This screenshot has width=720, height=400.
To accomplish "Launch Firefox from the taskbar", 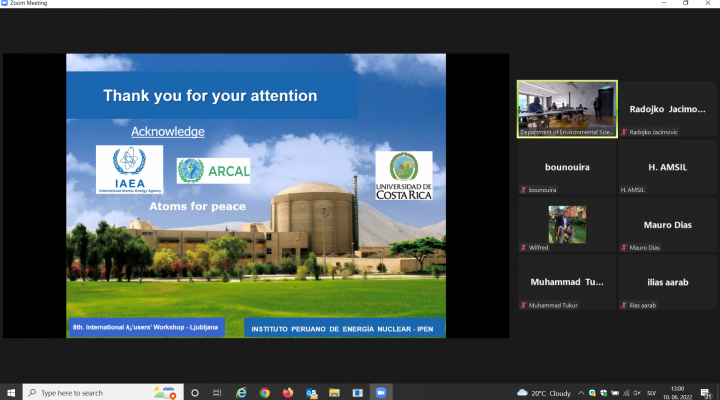I will 288,393.
